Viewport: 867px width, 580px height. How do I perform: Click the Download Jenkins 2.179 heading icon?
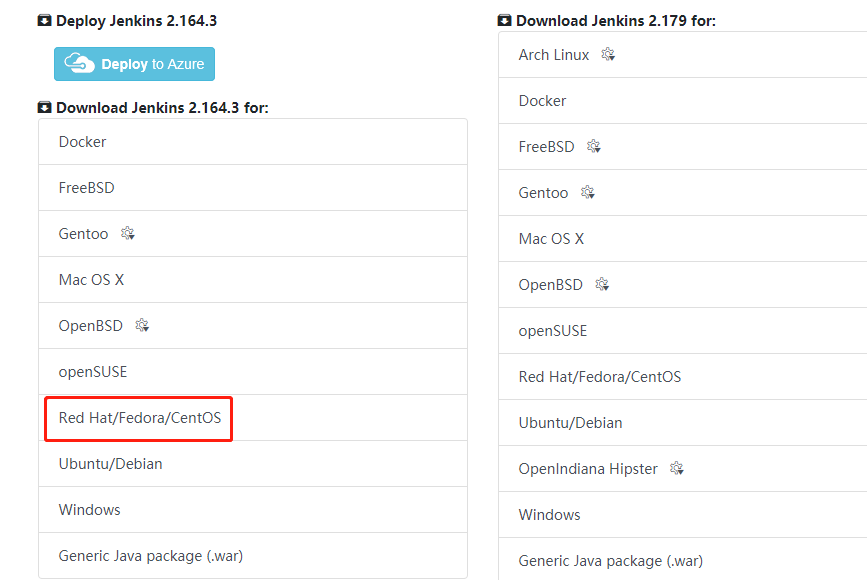(504, 21)
